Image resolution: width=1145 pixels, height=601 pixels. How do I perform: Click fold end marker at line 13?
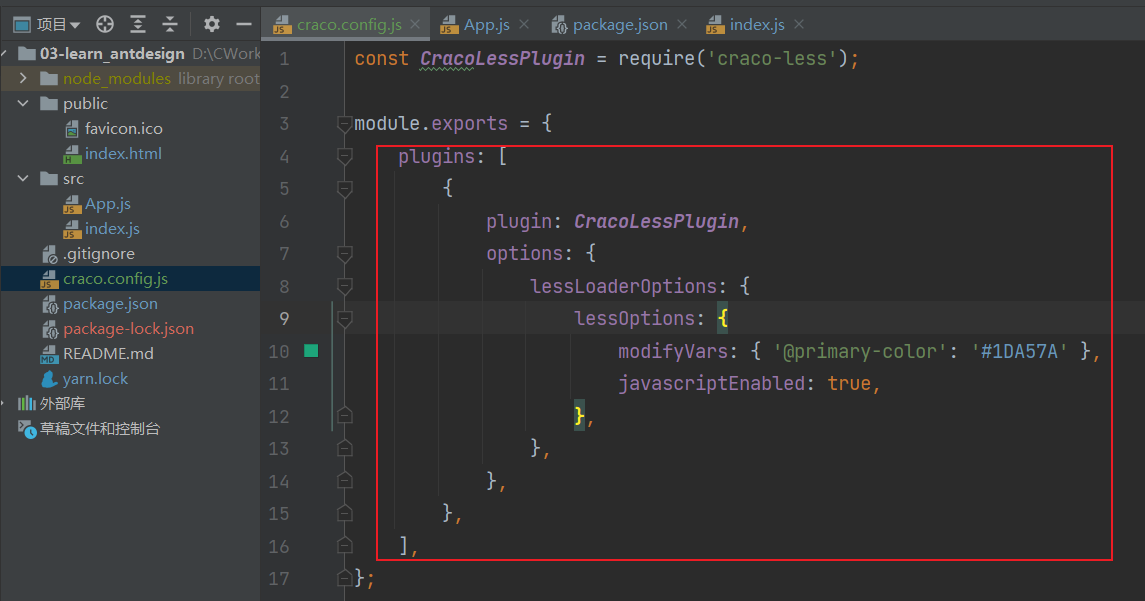tap(345, 448)
